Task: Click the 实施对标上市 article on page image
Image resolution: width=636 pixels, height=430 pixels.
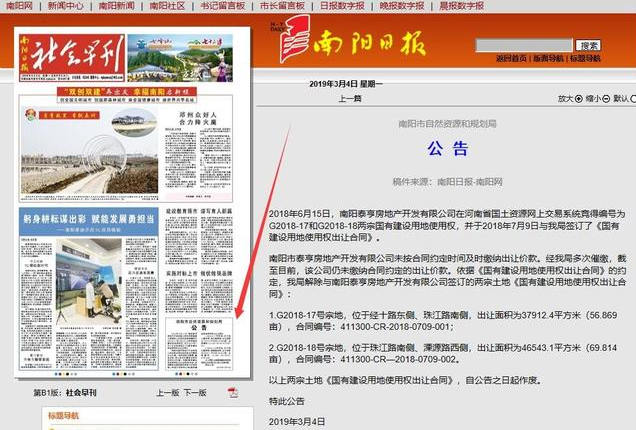Action: pos(199,291)
